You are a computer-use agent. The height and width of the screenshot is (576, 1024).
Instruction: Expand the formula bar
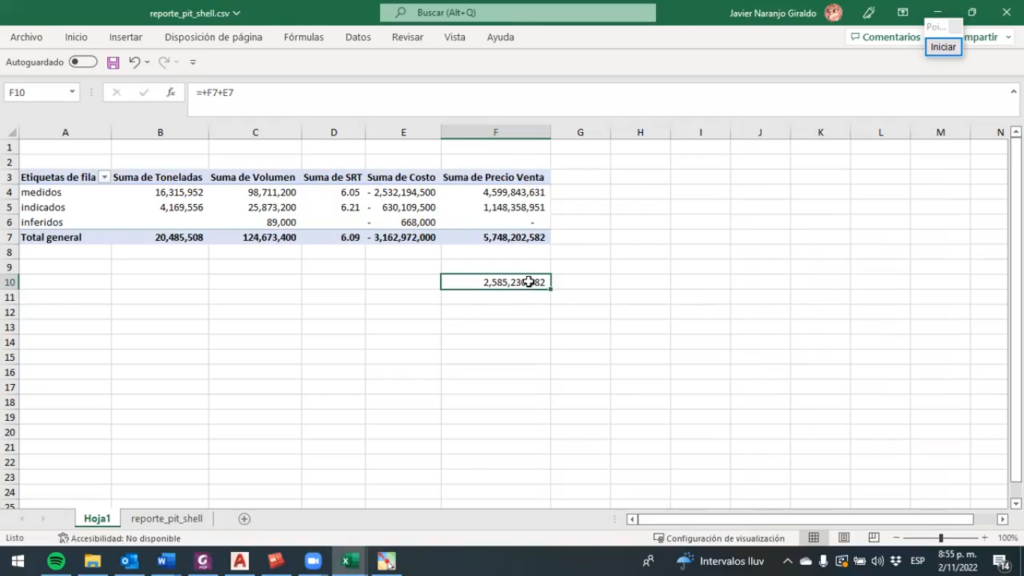click(1014, 92)
